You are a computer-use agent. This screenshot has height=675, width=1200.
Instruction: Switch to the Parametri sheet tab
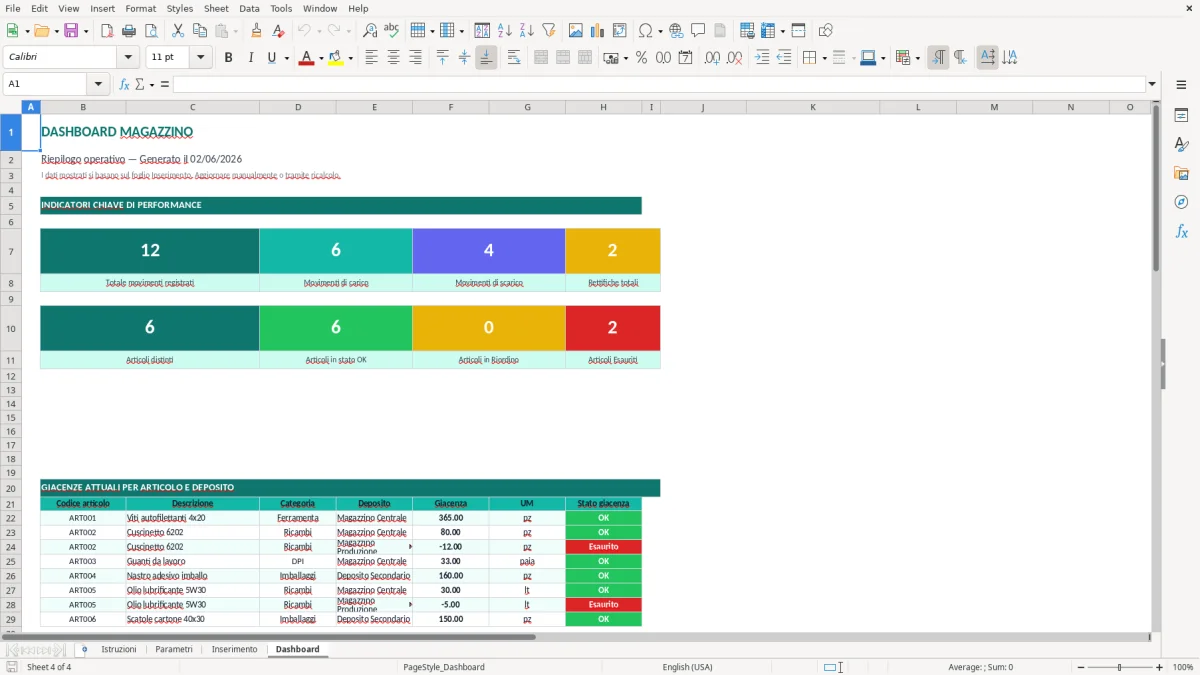174,649
